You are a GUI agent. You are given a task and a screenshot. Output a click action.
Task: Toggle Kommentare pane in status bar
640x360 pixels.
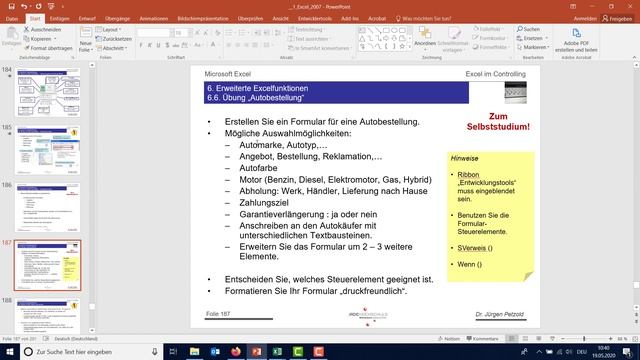pos(482,339)
